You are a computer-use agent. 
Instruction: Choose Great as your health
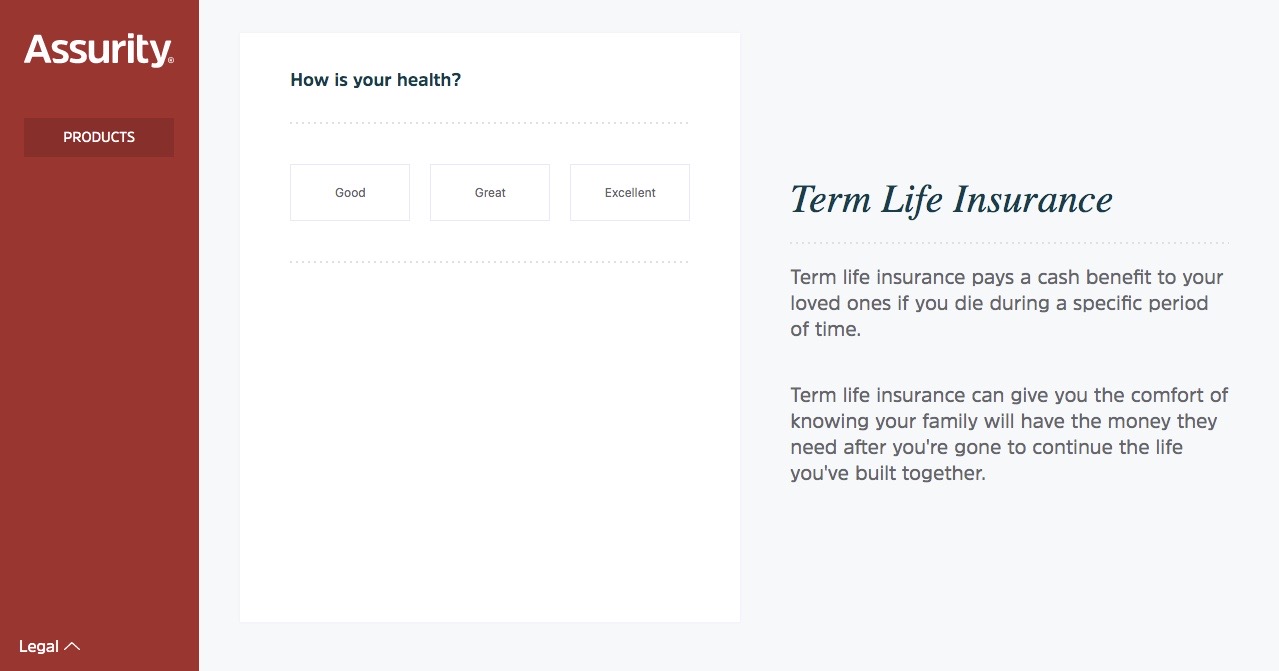click(490, 192)
